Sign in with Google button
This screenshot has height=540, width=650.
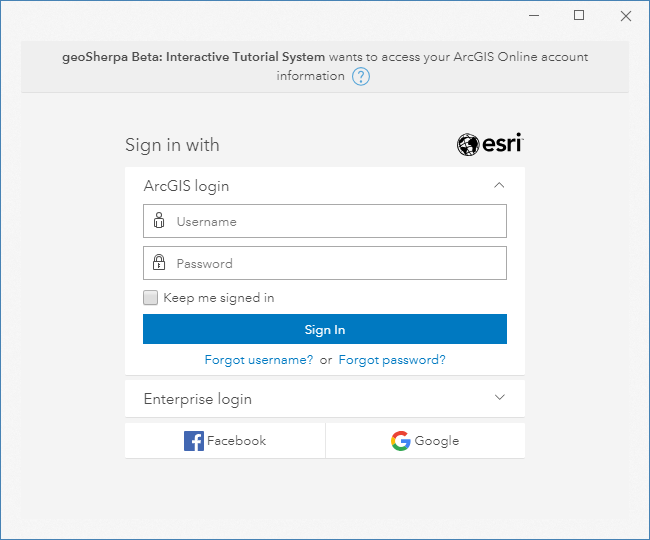point(425,441)
